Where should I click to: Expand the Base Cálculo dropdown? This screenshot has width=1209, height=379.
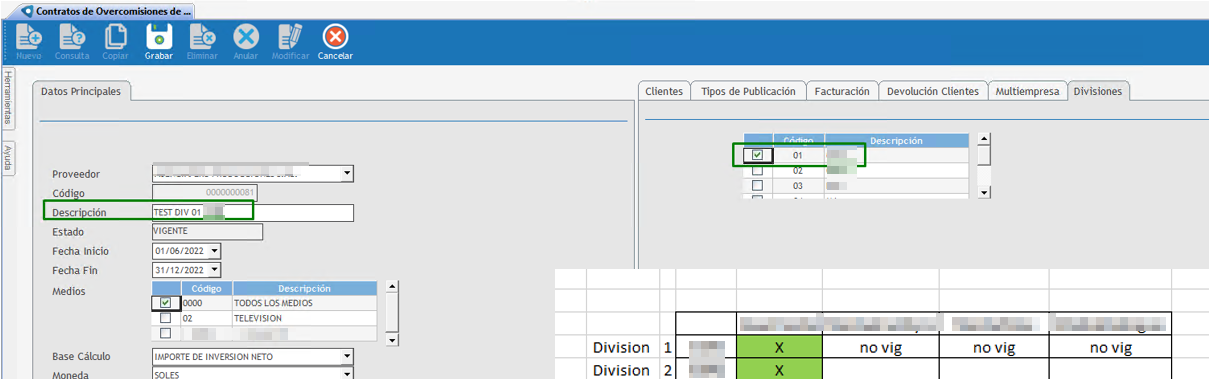tap(347, 356)
